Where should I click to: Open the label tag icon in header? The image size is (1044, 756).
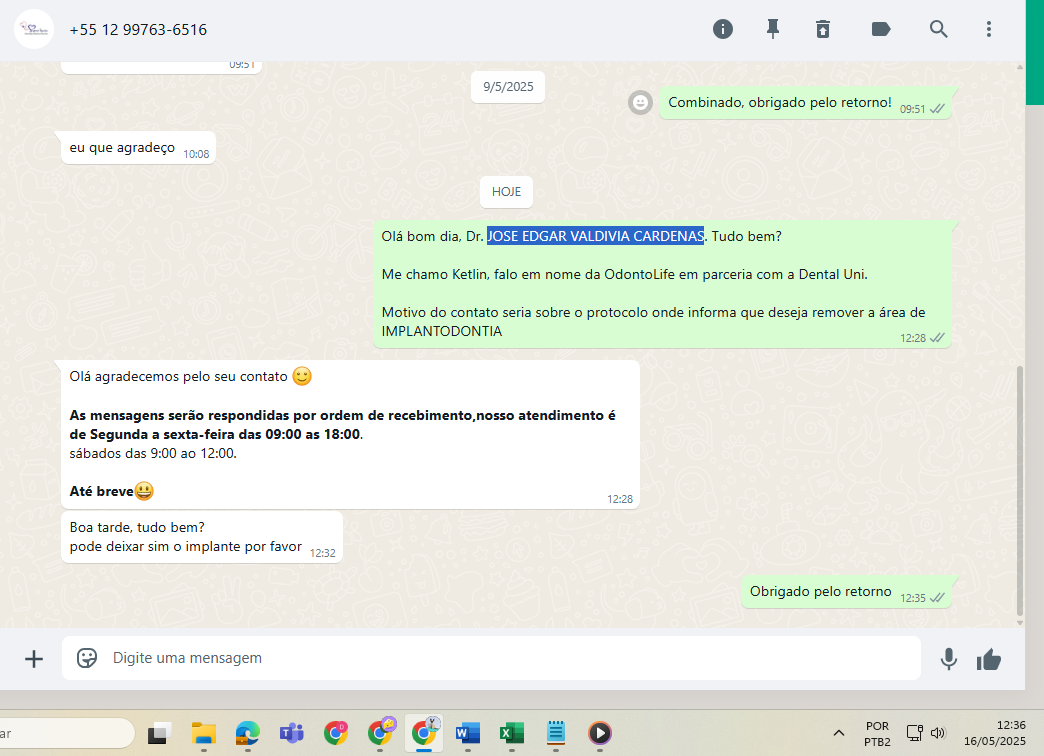click(x=880, y=29)
